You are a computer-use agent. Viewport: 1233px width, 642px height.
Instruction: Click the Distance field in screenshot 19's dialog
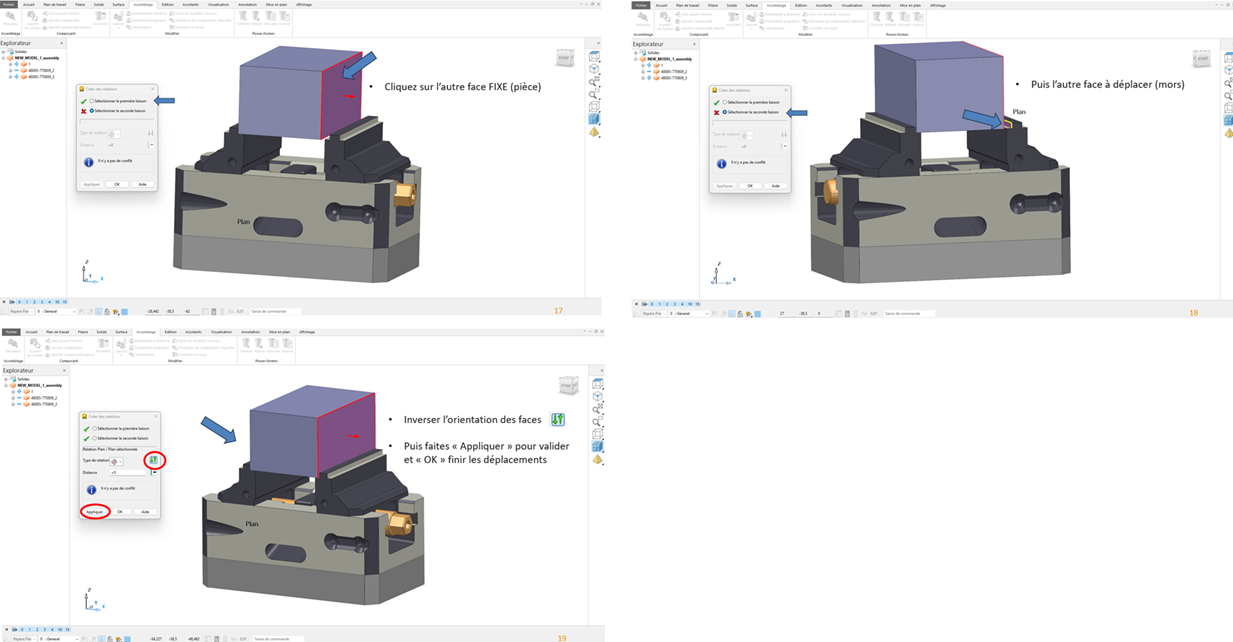130,472
